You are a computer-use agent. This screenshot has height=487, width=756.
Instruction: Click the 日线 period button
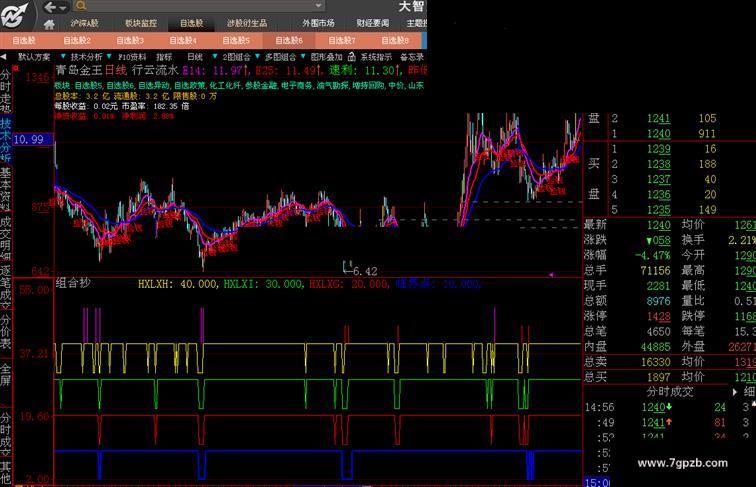pyautogui.click(x=195, y=57)
